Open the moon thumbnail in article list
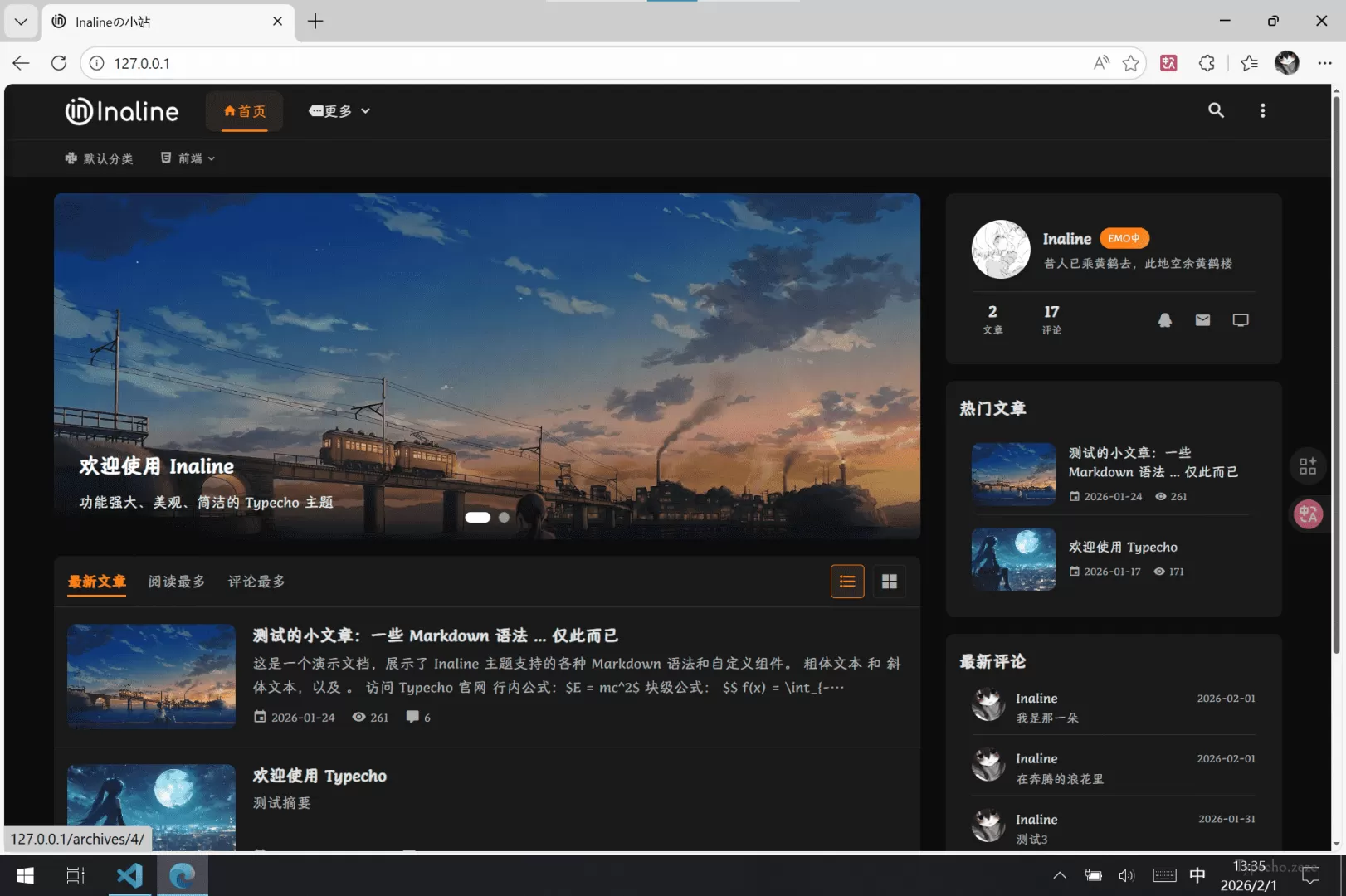 pyautogui.click(x=152, y=807)
